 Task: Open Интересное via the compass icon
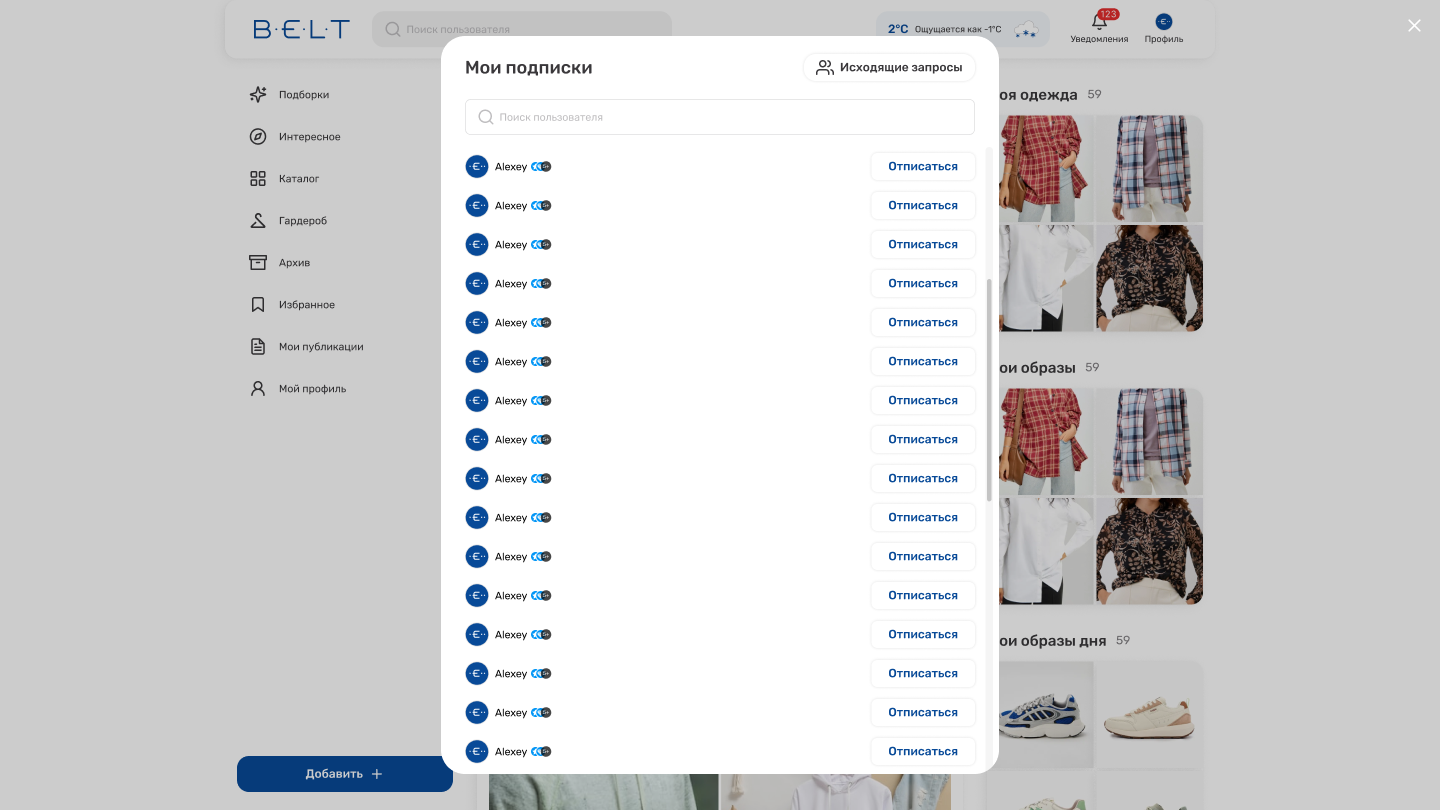(257, 136)
